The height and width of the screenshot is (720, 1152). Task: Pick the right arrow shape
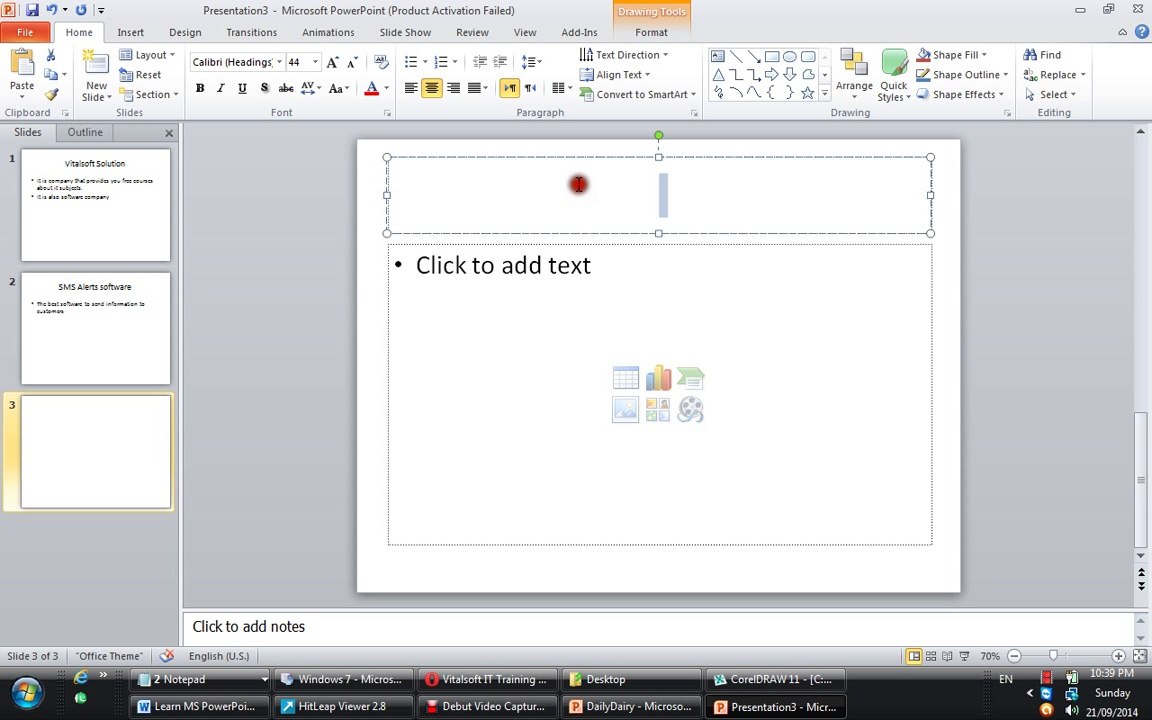[x=771, y=74]
